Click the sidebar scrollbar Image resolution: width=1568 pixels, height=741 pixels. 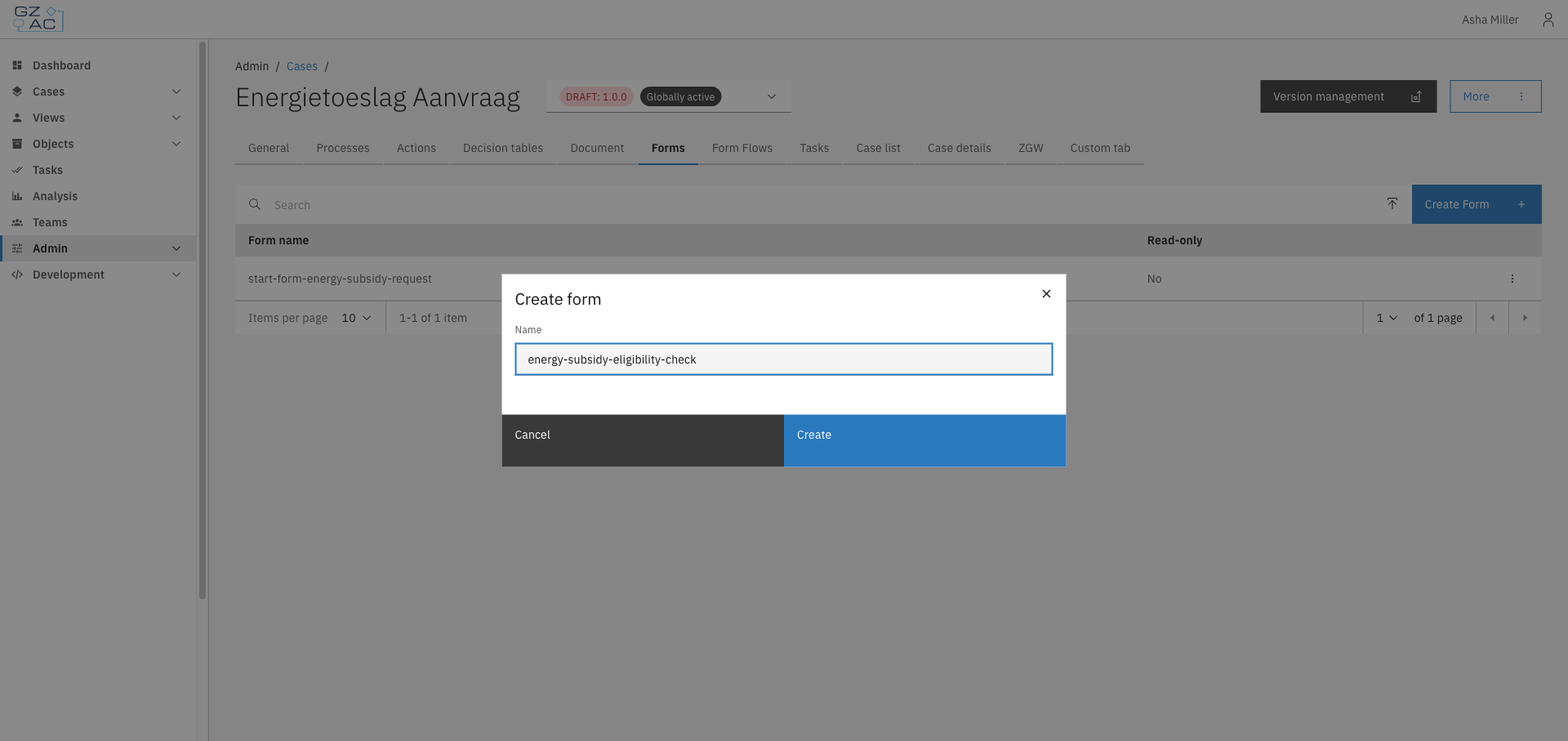203,320
